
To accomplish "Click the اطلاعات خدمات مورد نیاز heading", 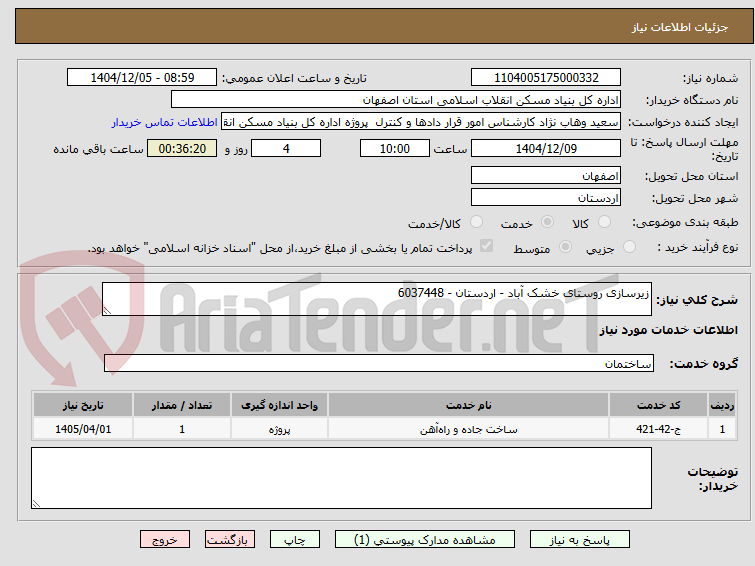I will (668, 330).
